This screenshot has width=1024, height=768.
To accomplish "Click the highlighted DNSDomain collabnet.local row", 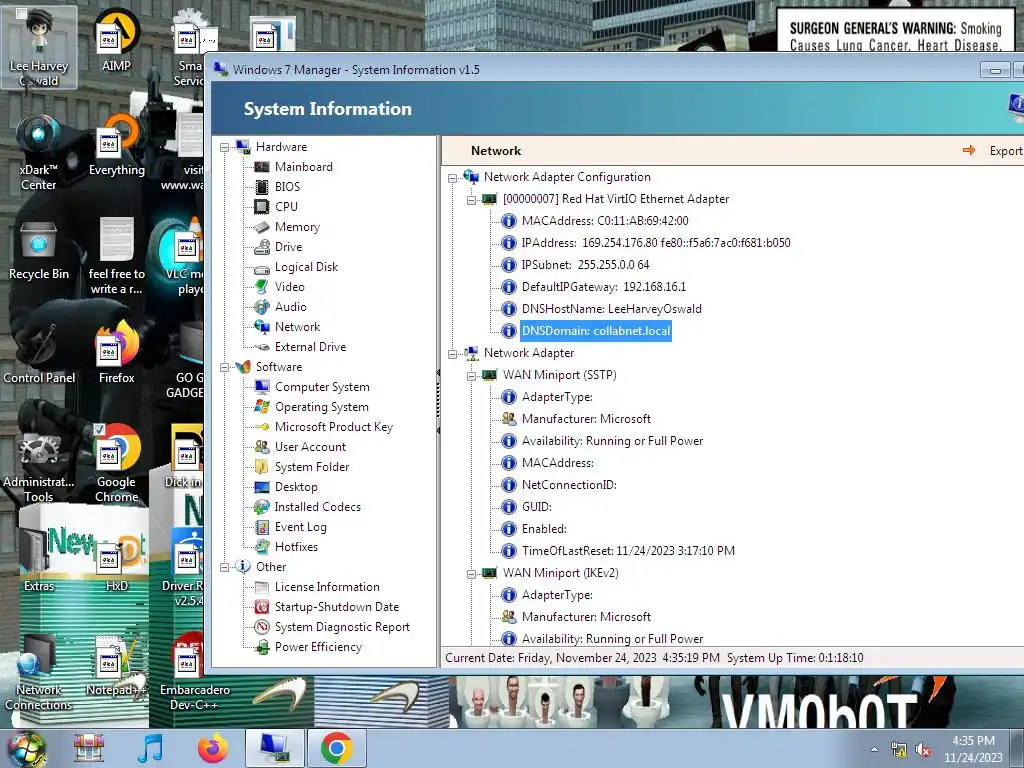I will [x=596, y=330].
